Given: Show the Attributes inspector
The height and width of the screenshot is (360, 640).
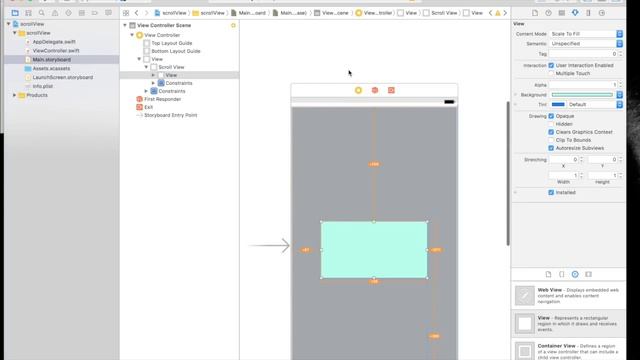Looking at the screenshot, I should point(575,13).
